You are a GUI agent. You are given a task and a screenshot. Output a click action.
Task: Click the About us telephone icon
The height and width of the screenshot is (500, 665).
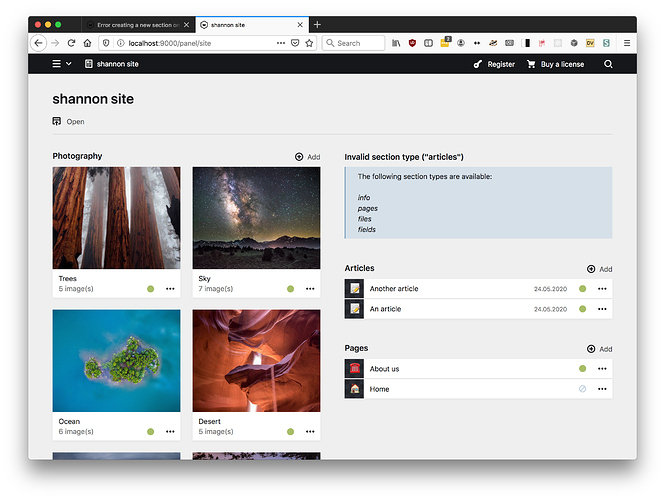[355, 369]
